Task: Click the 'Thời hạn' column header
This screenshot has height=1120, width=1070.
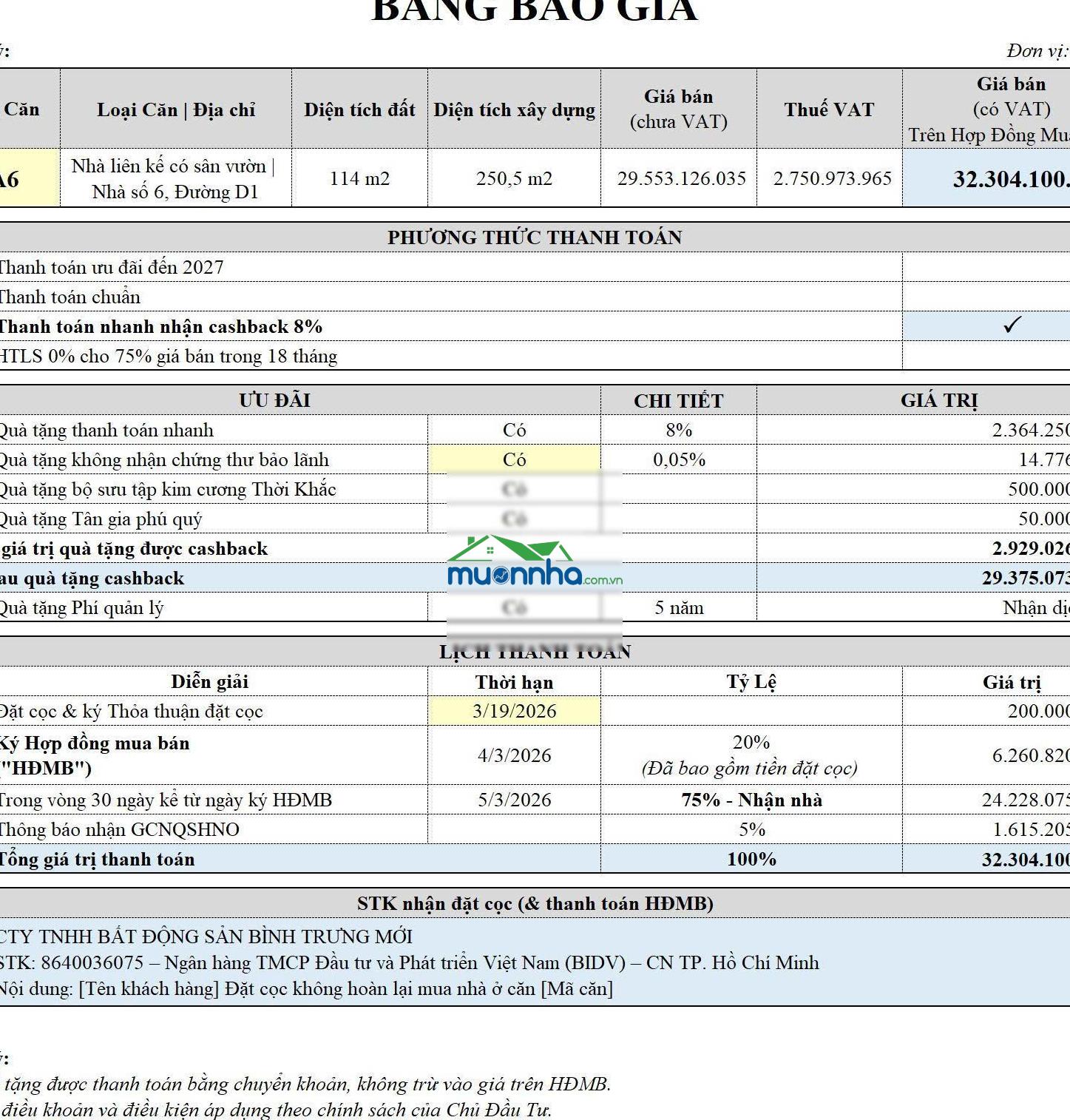Action: 514,681
